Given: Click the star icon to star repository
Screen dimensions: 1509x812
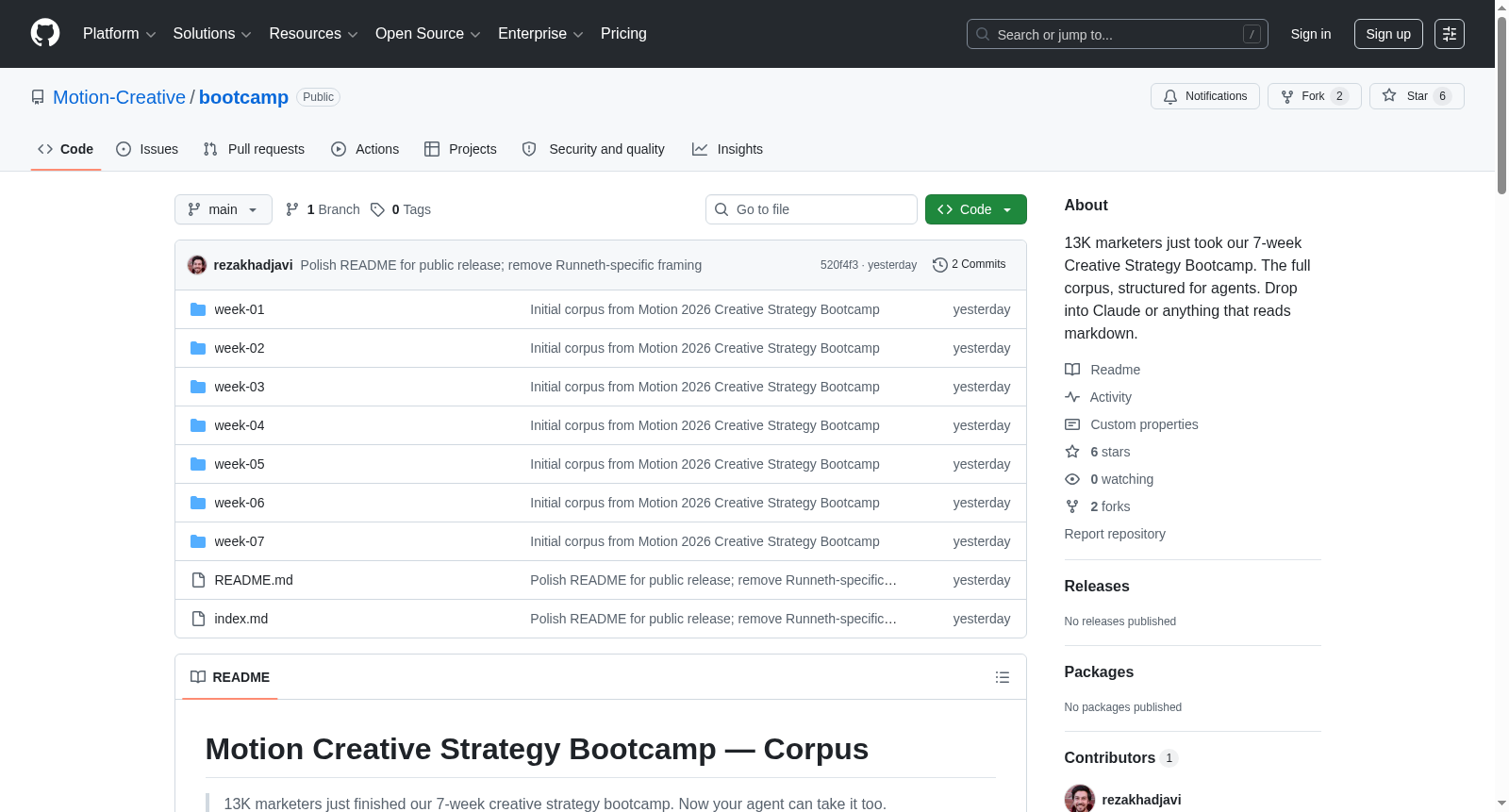Looking at the screenshot, I should click(1389, 96).
